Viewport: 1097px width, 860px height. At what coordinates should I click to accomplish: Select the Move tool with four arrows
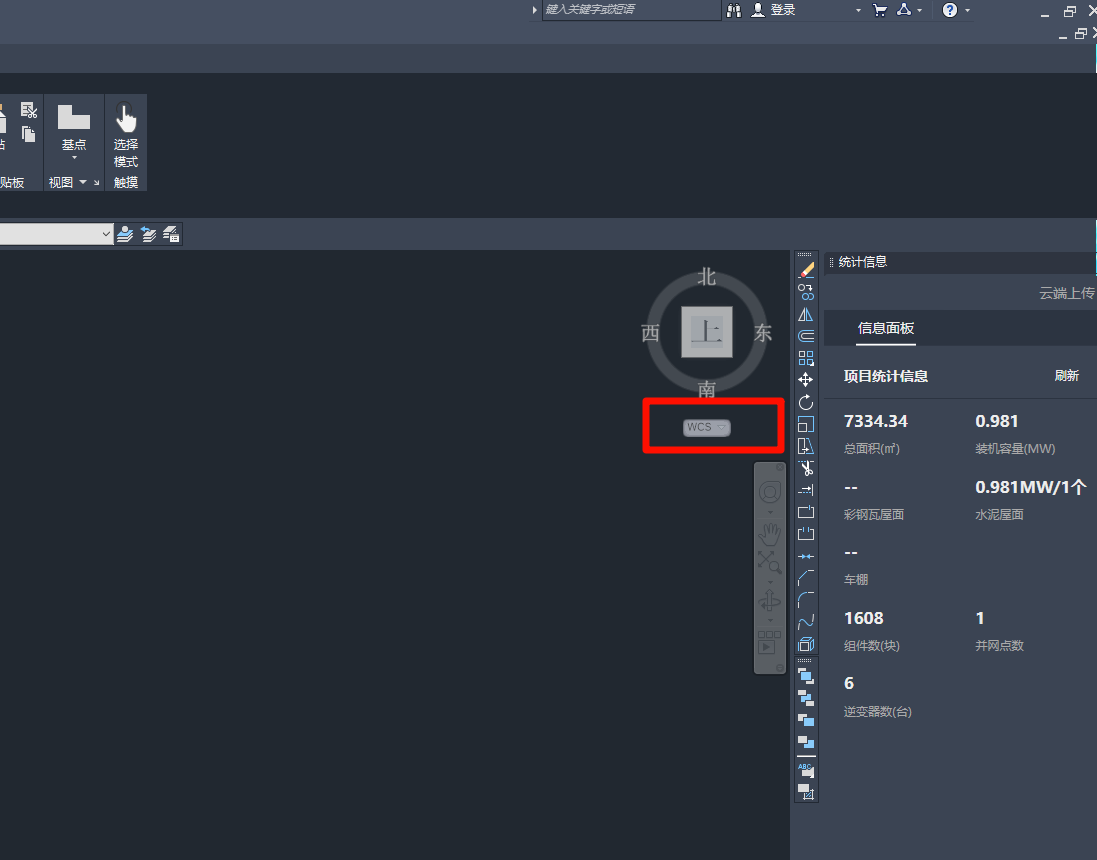(806, 380)
